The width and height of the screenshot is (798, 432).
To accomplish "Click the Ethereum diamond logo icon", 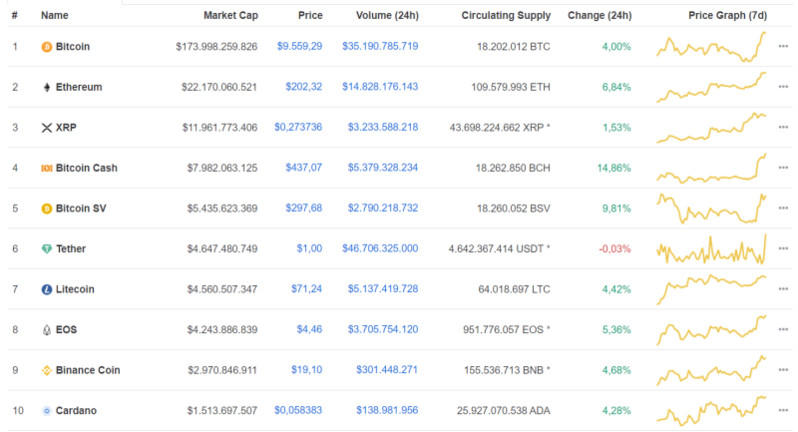I will (x=46, y=87).
